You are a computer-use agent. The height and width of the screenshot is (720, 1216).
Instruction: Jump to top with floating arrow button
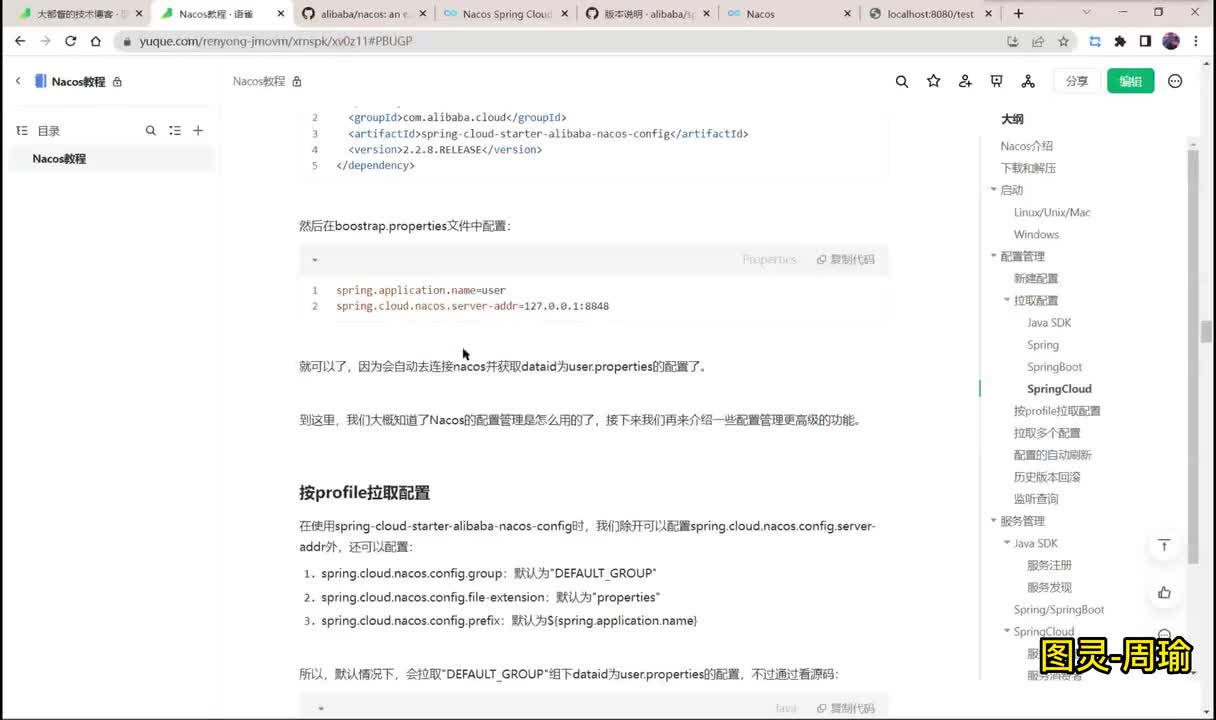point(1164,545)
